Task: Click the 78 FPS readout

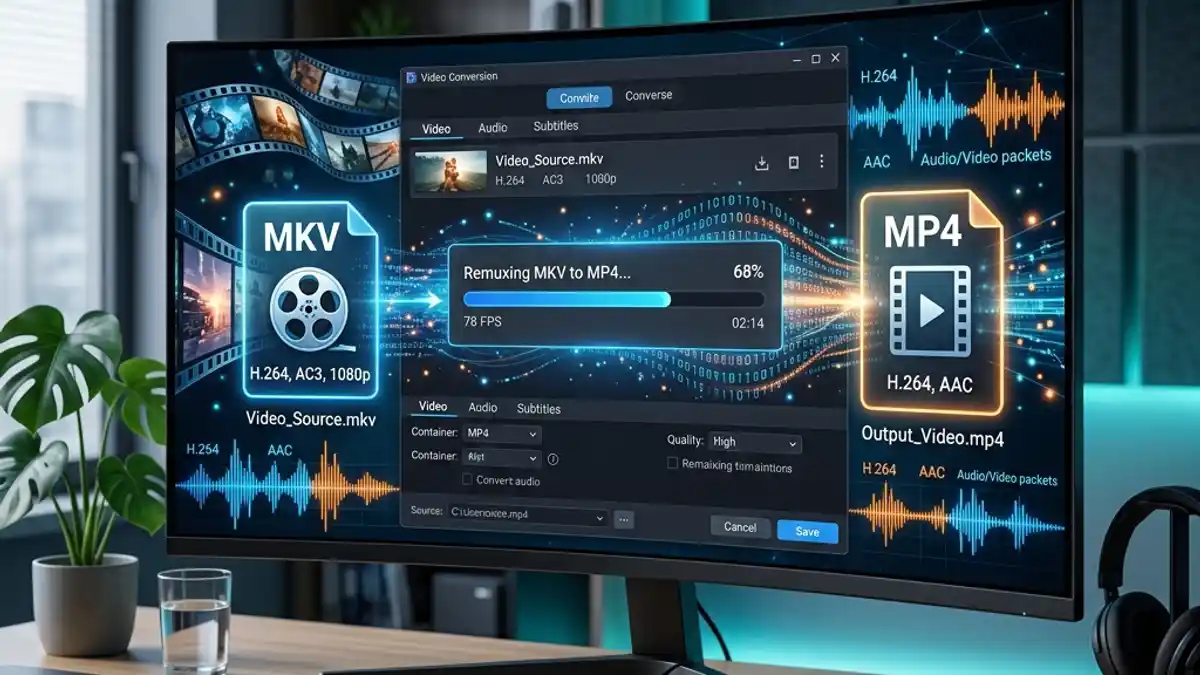Action: click(x=484, y=322)
